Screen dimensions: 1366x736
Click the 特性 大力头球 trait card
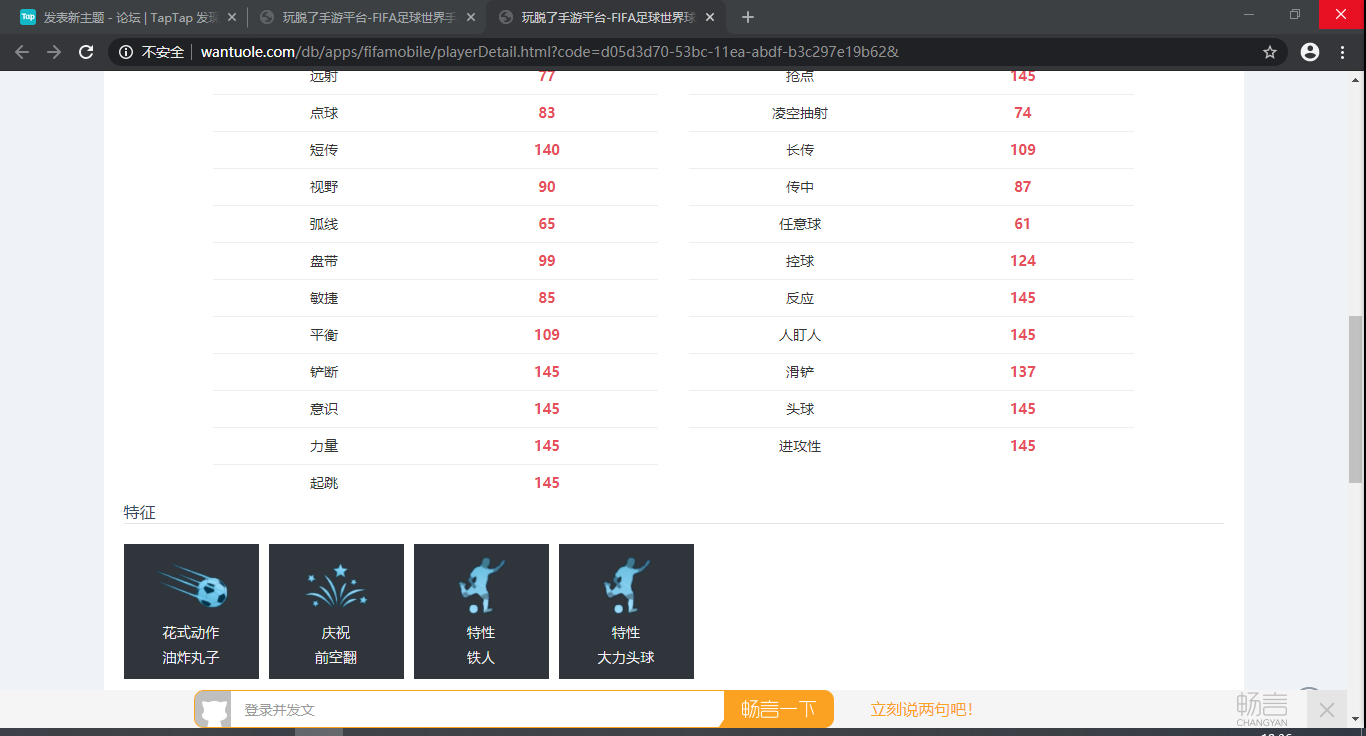coord(626,611)
